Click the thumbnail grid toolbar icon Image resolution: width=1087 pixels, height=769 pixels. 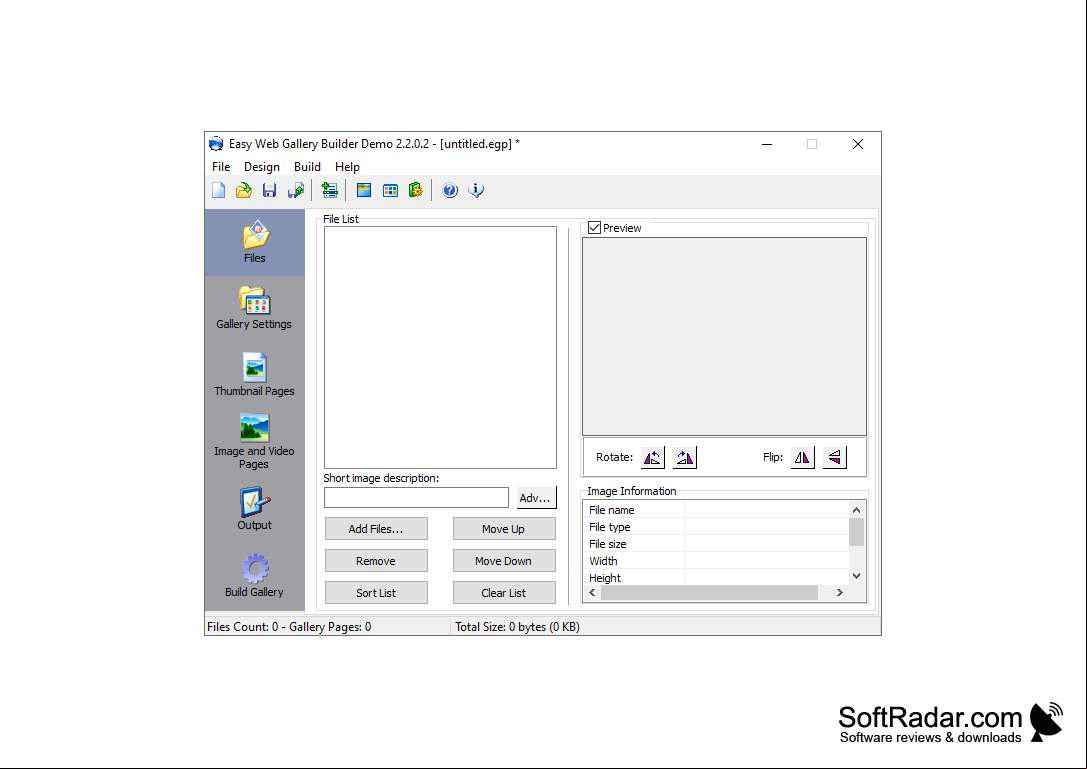click(390, 190)
